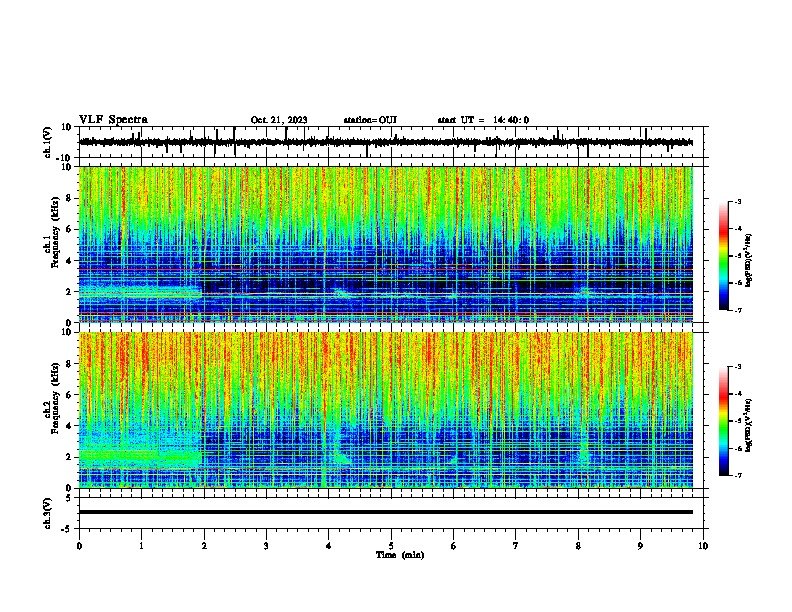The width and height of the screenshot is (792, 612).
Task: Click the 'VLF Spectra' title text
Action: (x=113, y=120)
